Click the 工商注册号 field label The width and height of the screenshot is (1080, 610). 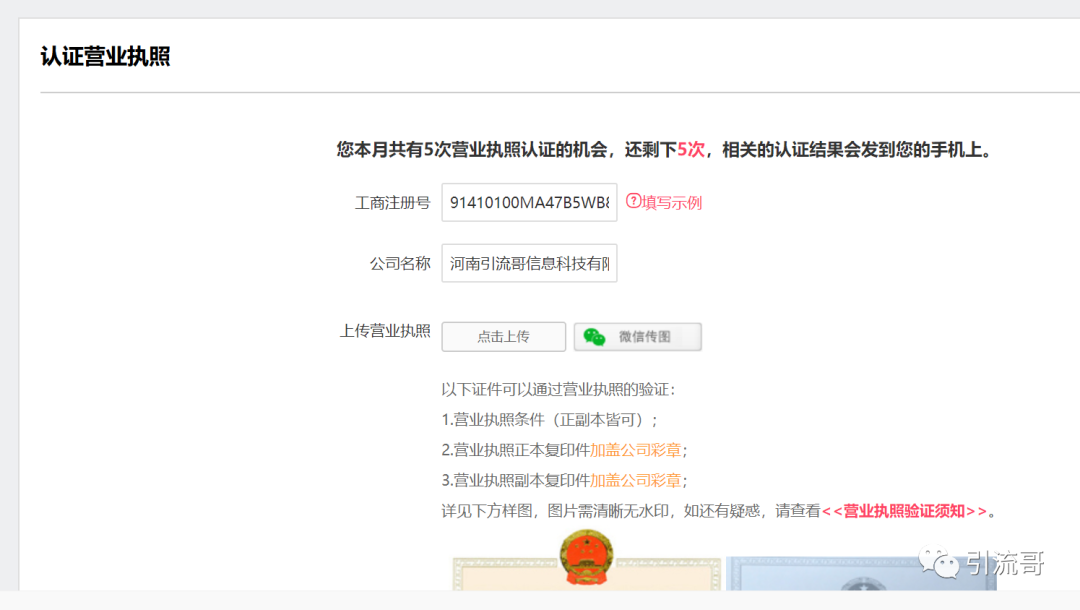(392, 203)
